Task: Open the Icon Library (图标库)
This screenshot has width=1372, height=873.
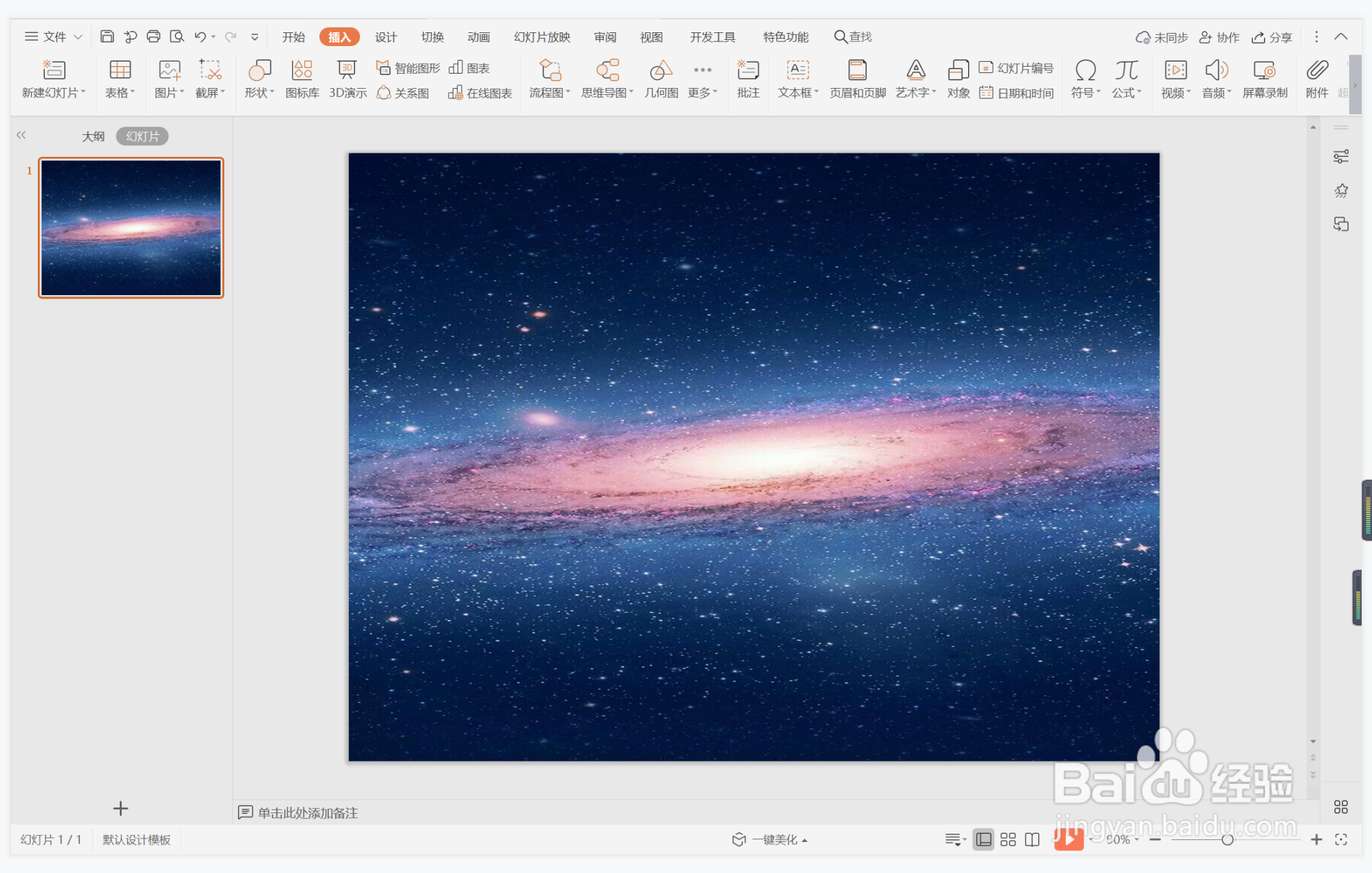Action: pyautogui.click(x=302, y=80)
